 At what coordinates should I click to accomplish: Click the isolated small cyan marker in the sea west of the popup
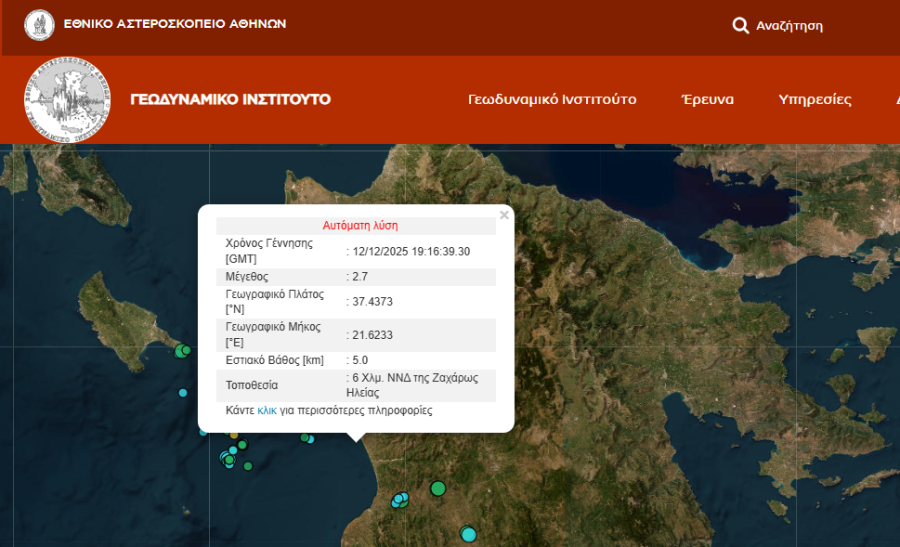coord(183,393)
